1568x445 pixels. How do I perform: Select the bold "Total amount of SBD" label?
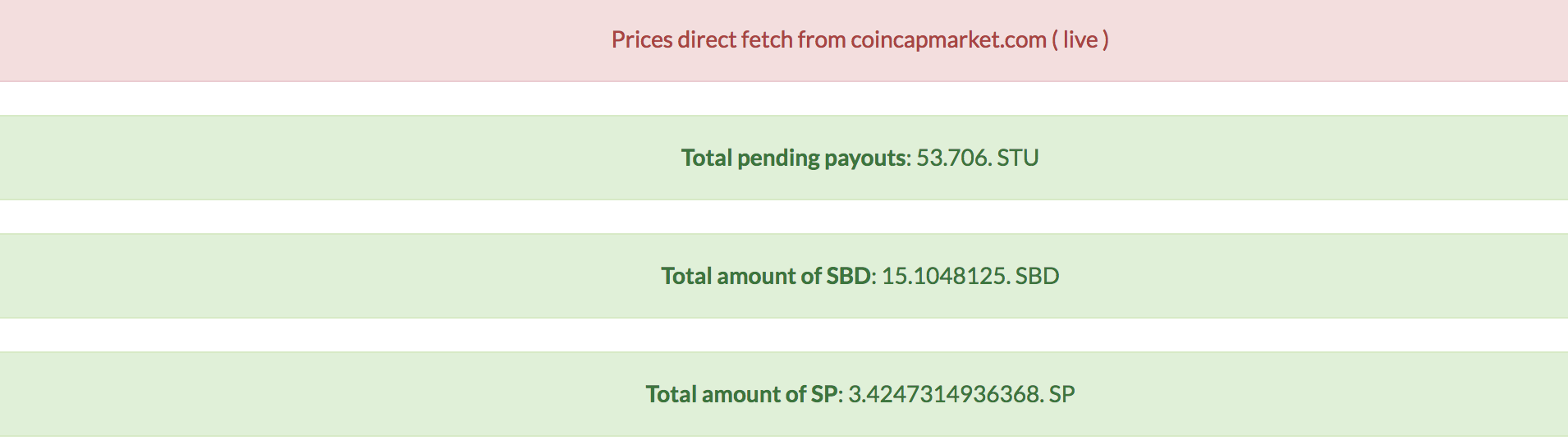point(766,276)
